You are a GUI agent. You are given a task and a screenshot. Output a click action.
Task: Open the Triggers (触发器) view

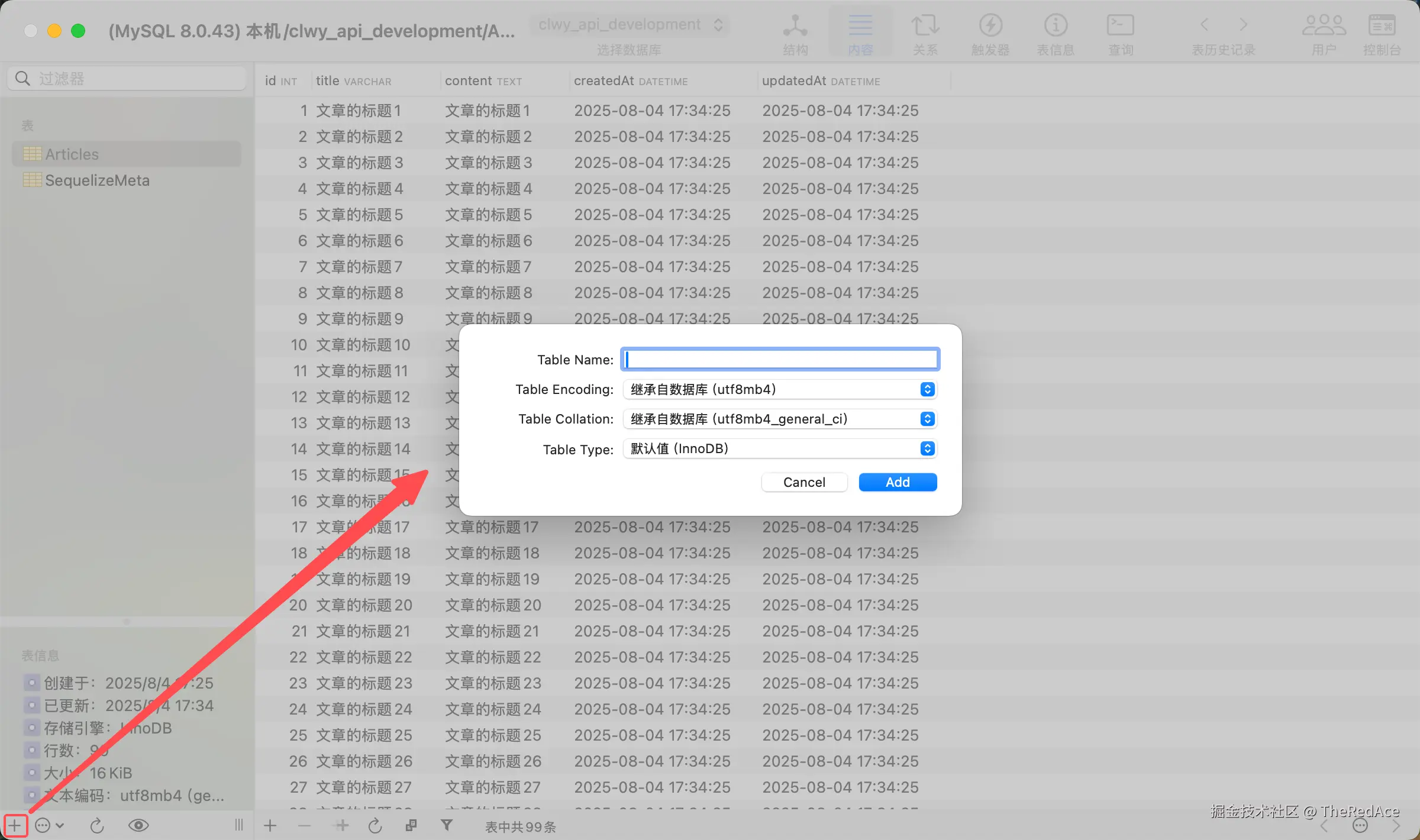point(990,33)
